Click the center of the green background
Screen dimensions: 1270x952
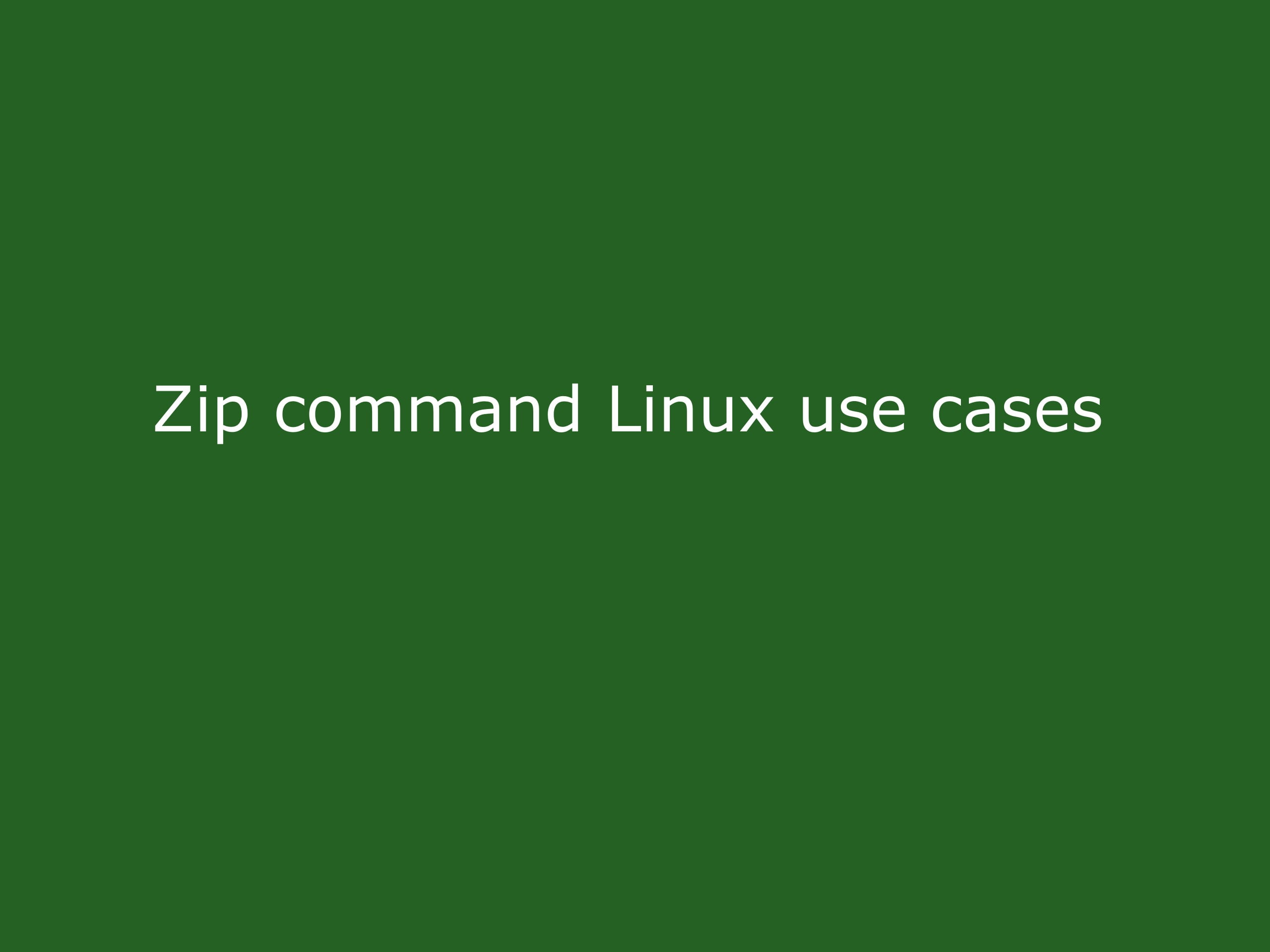pyautogui.click(x=635, y=476)
